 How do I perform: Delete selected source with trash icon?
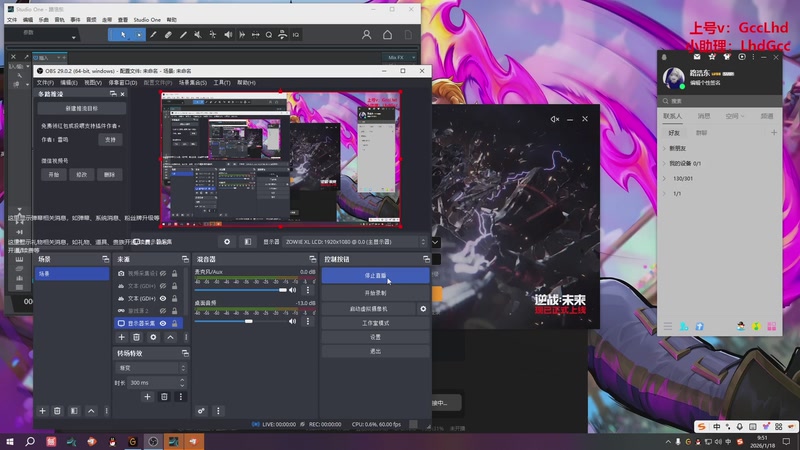[x=138, y=338]
